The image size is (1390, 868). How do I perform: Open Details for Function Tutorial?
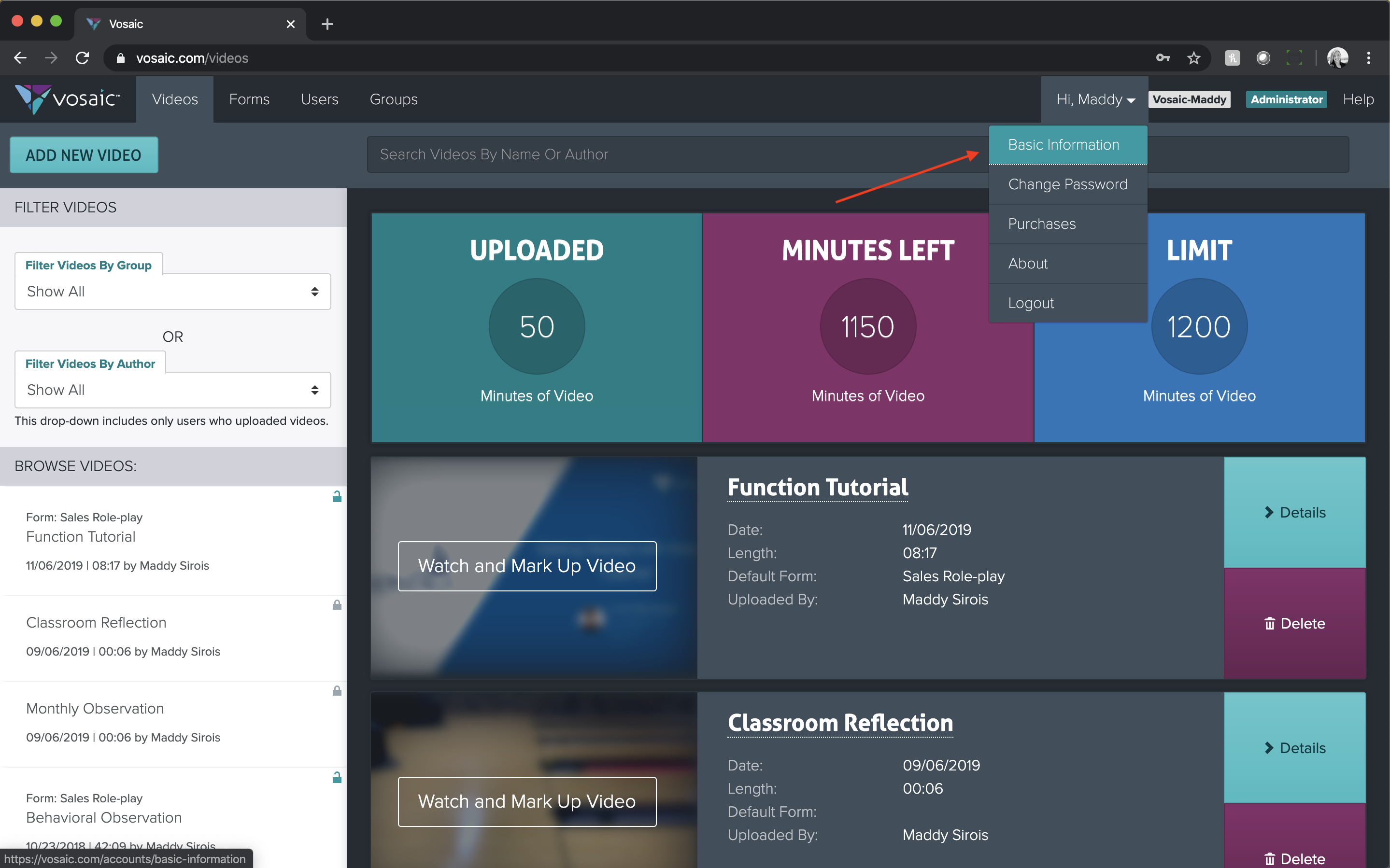[x=1294, y=513]
